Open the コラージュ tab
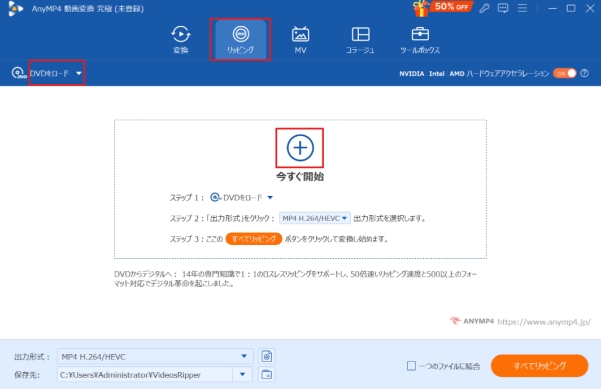601x389 pixels. point(360,39)
